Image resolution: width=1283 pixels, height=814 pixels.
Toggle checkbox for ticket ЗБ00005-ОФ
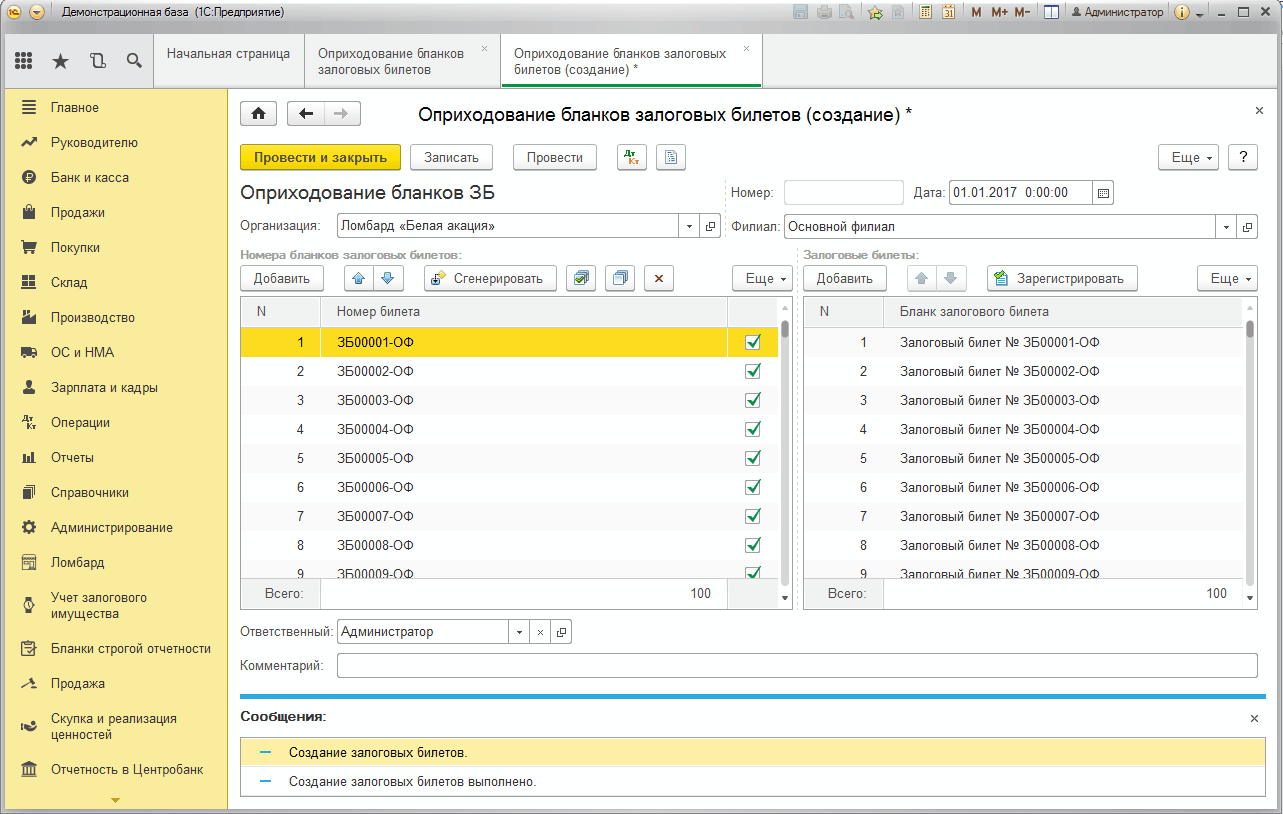(753, 458)
